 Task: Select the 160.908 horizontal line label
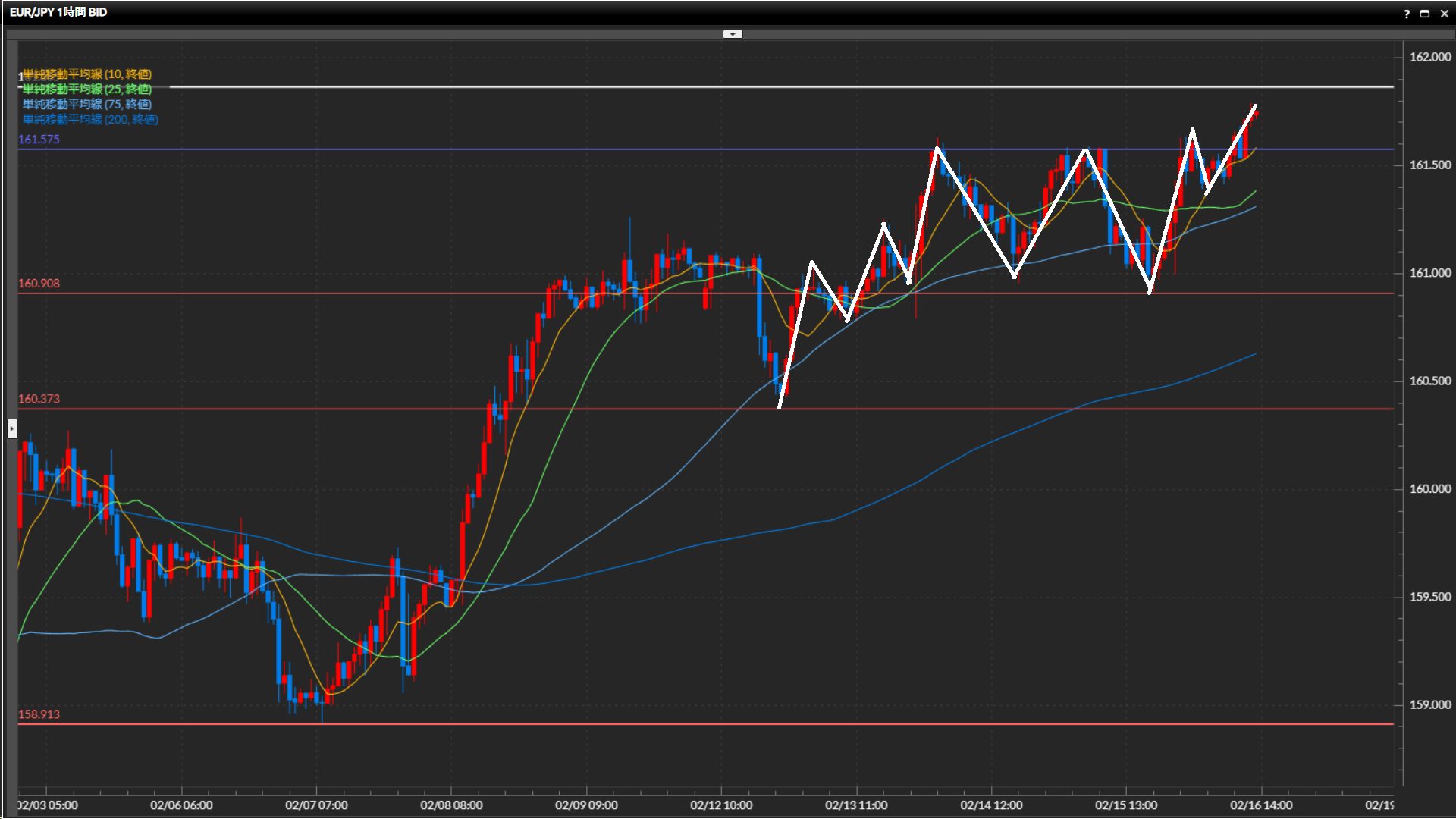point(39,284)
